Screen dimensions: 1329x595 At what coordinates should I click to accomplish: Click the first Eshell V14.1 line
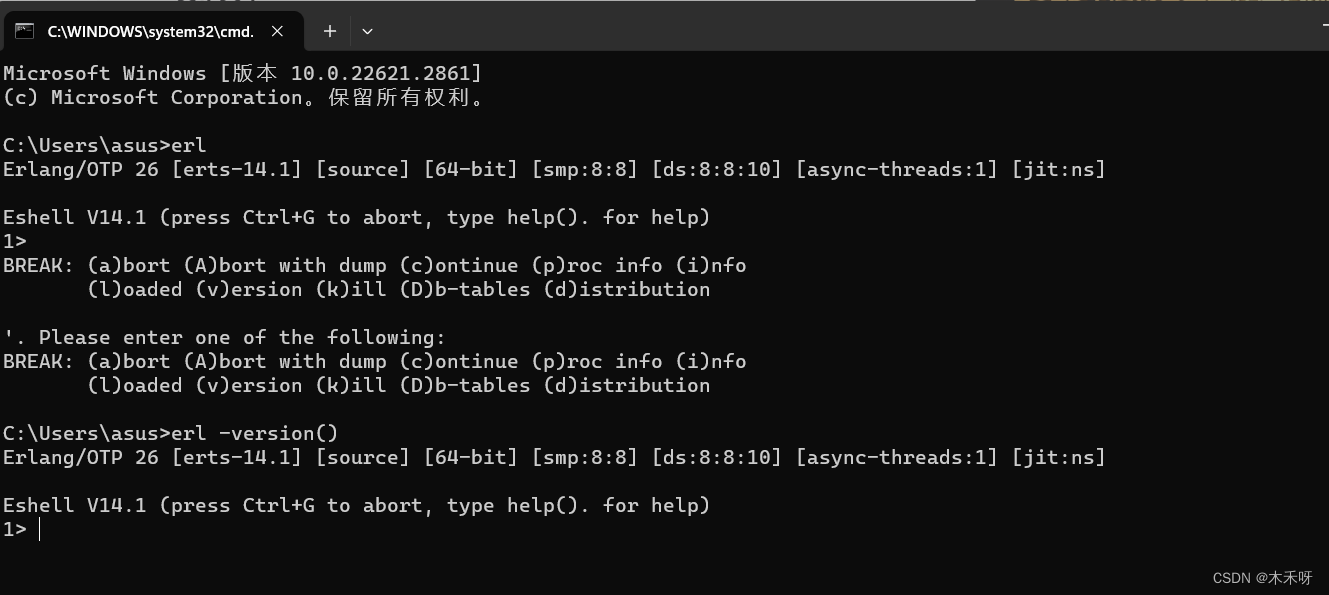coord(356,217)
